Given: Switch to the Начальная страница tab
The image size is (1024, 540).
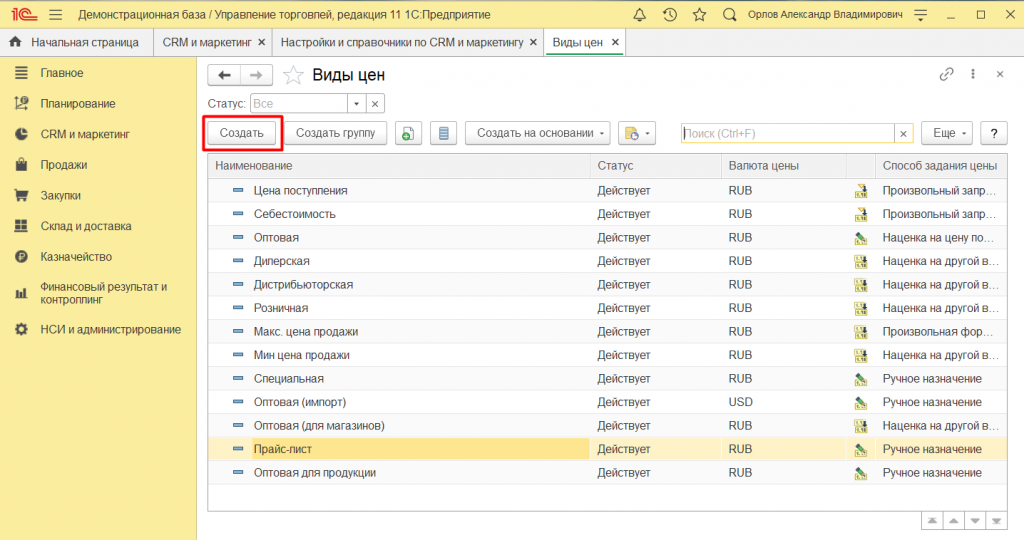Looking at the screenshot, I should [x=84, y=42].
